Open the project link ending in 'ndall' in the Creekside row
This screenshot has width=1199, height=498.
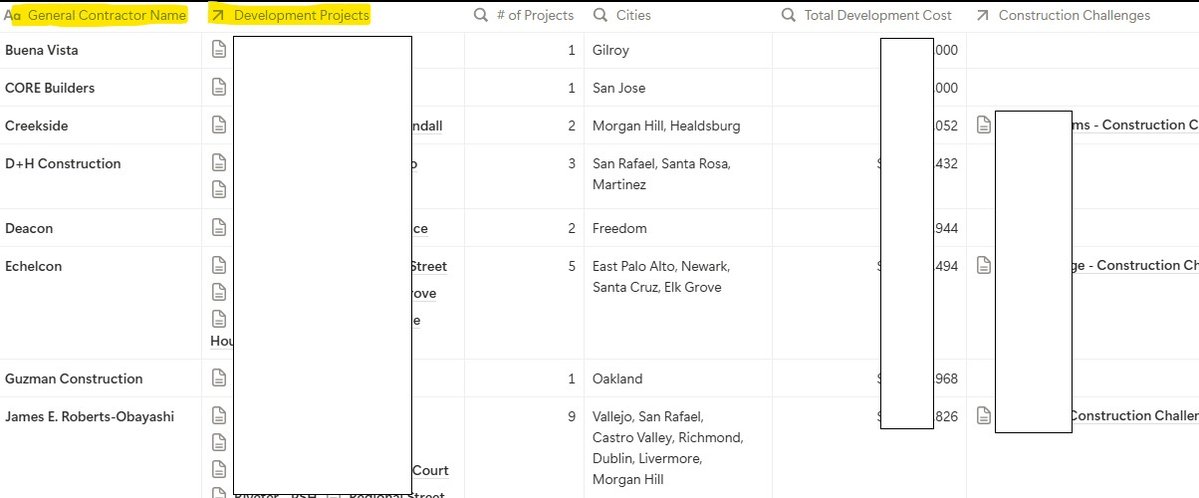[x=427, y=125]
